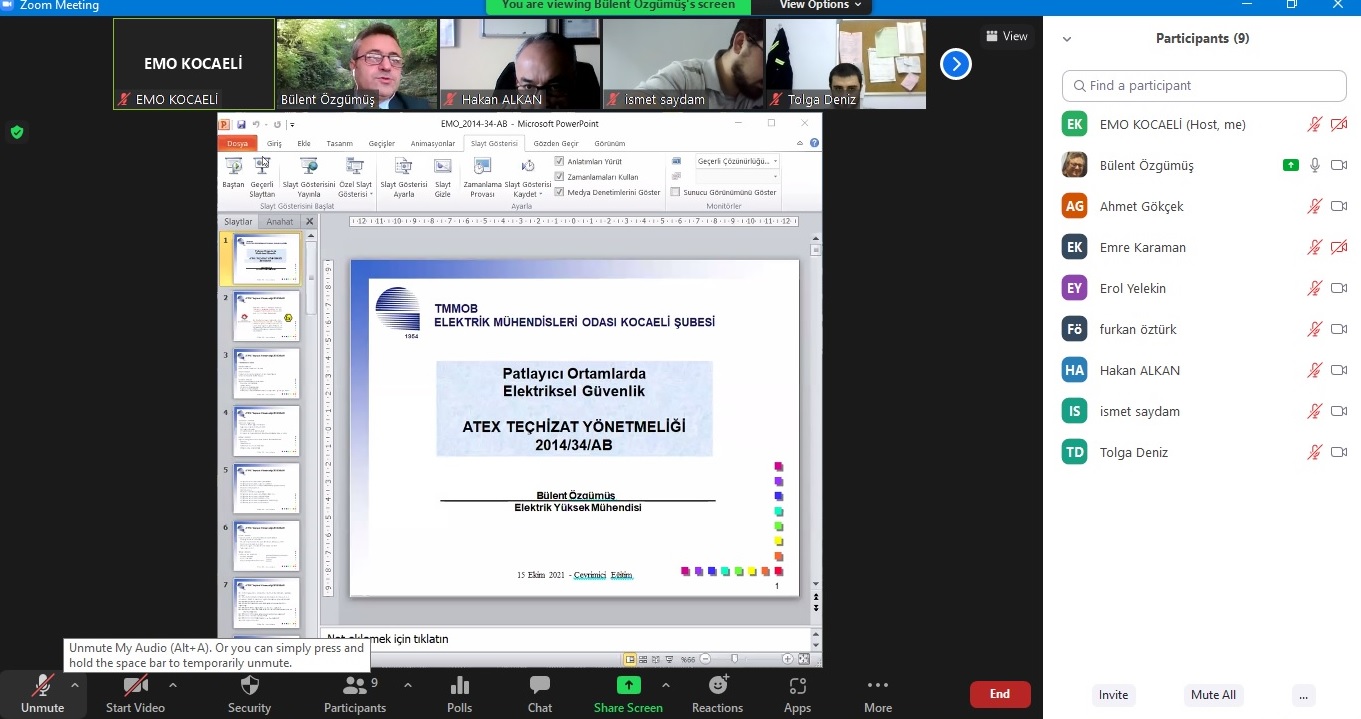Image resolution: width=1361 pixels, height=719 pixels.
Task: Unmute my audio with the microphone icon
Action: point(42,686)
